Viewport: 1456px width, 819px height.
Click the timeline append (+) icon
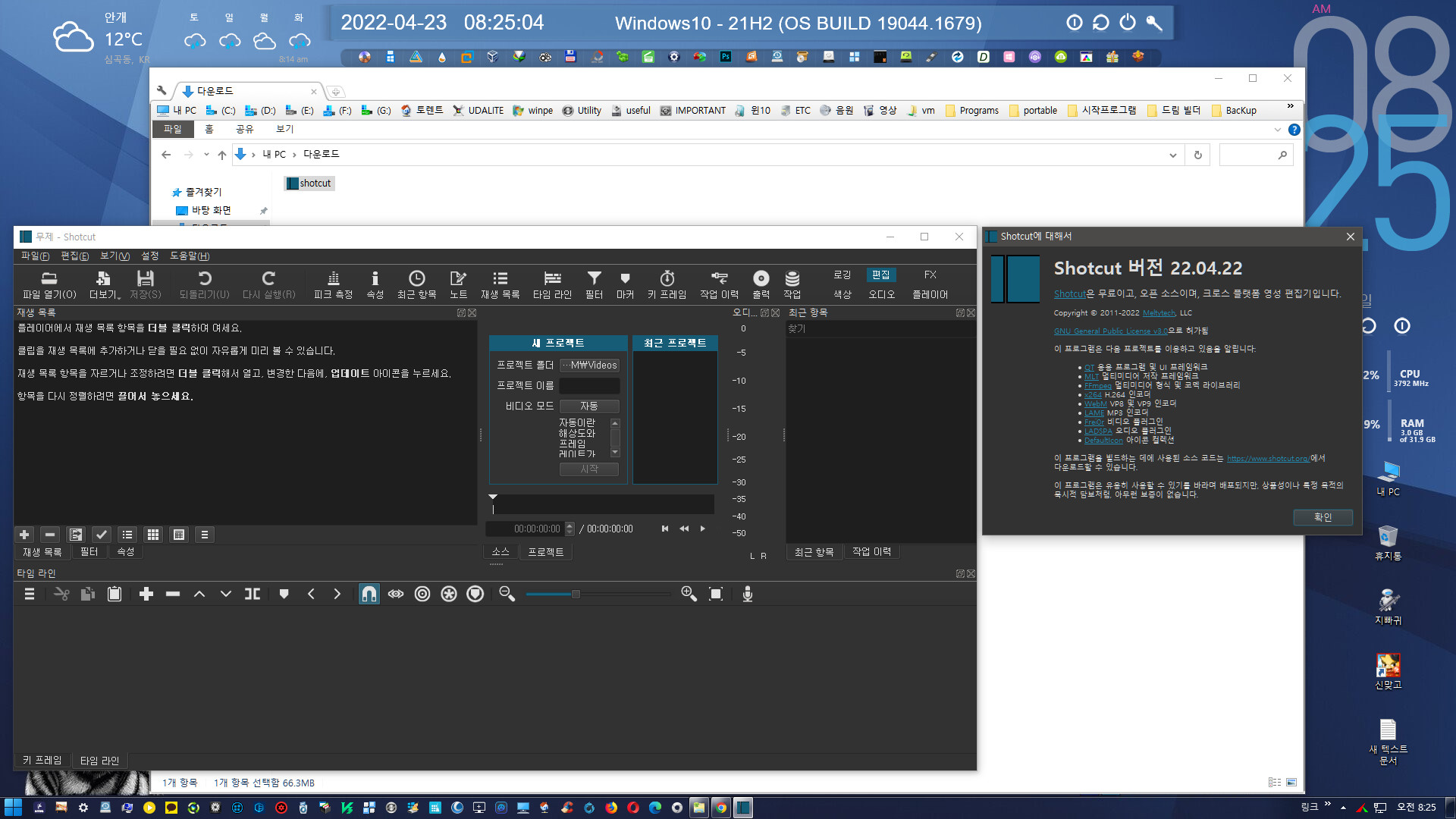[x=146, y=594]
